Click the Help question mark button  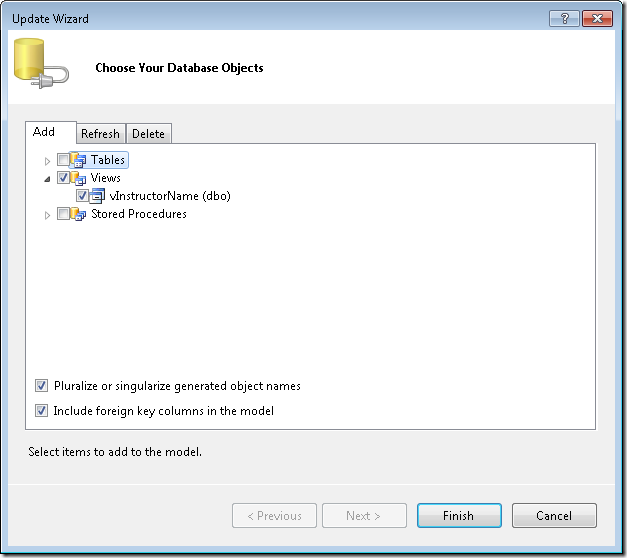click(x=563, y=19)
